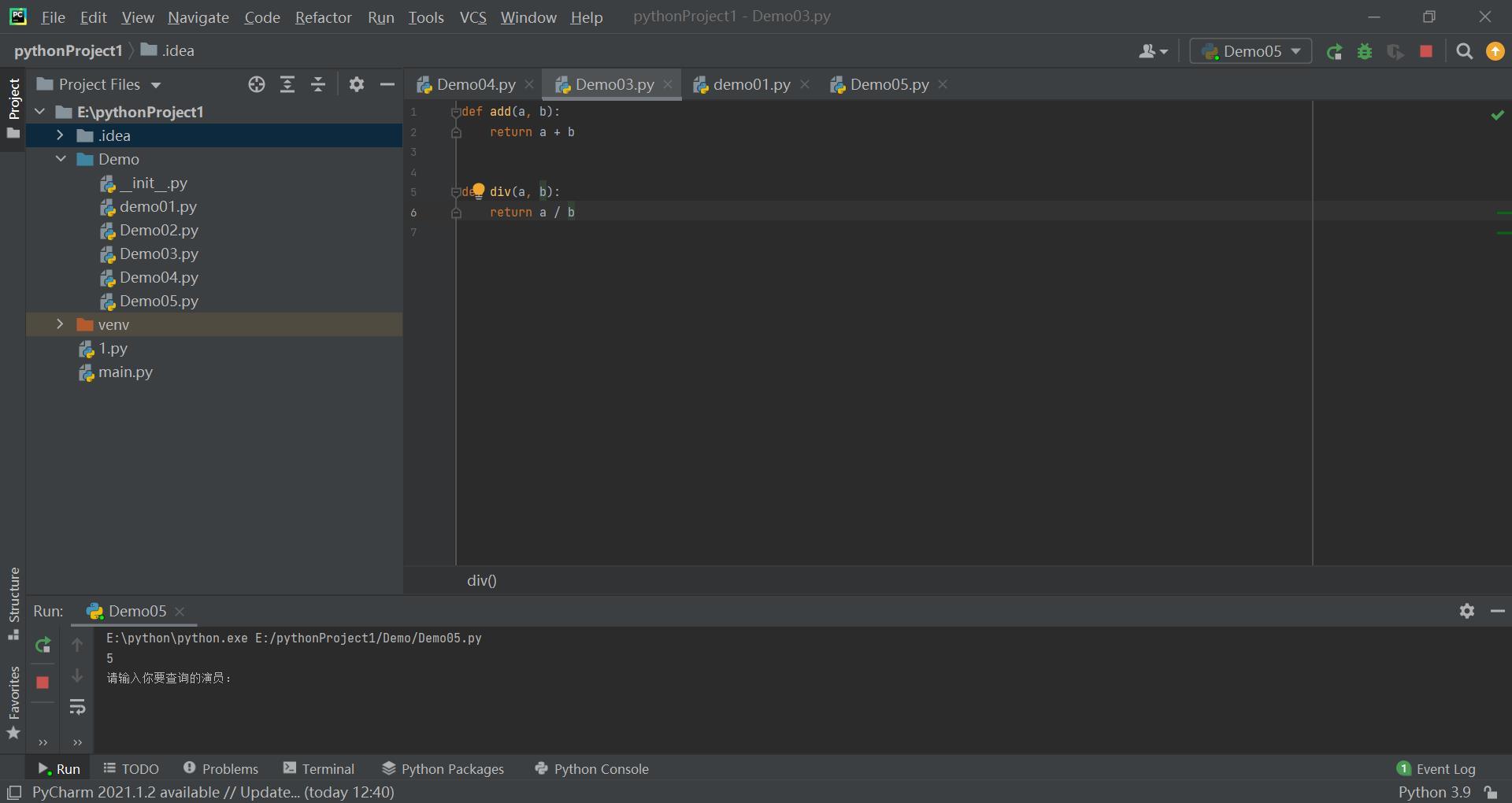Fold the add function at line 1
Screen dimensions: 1512x803
coord(455,112)
